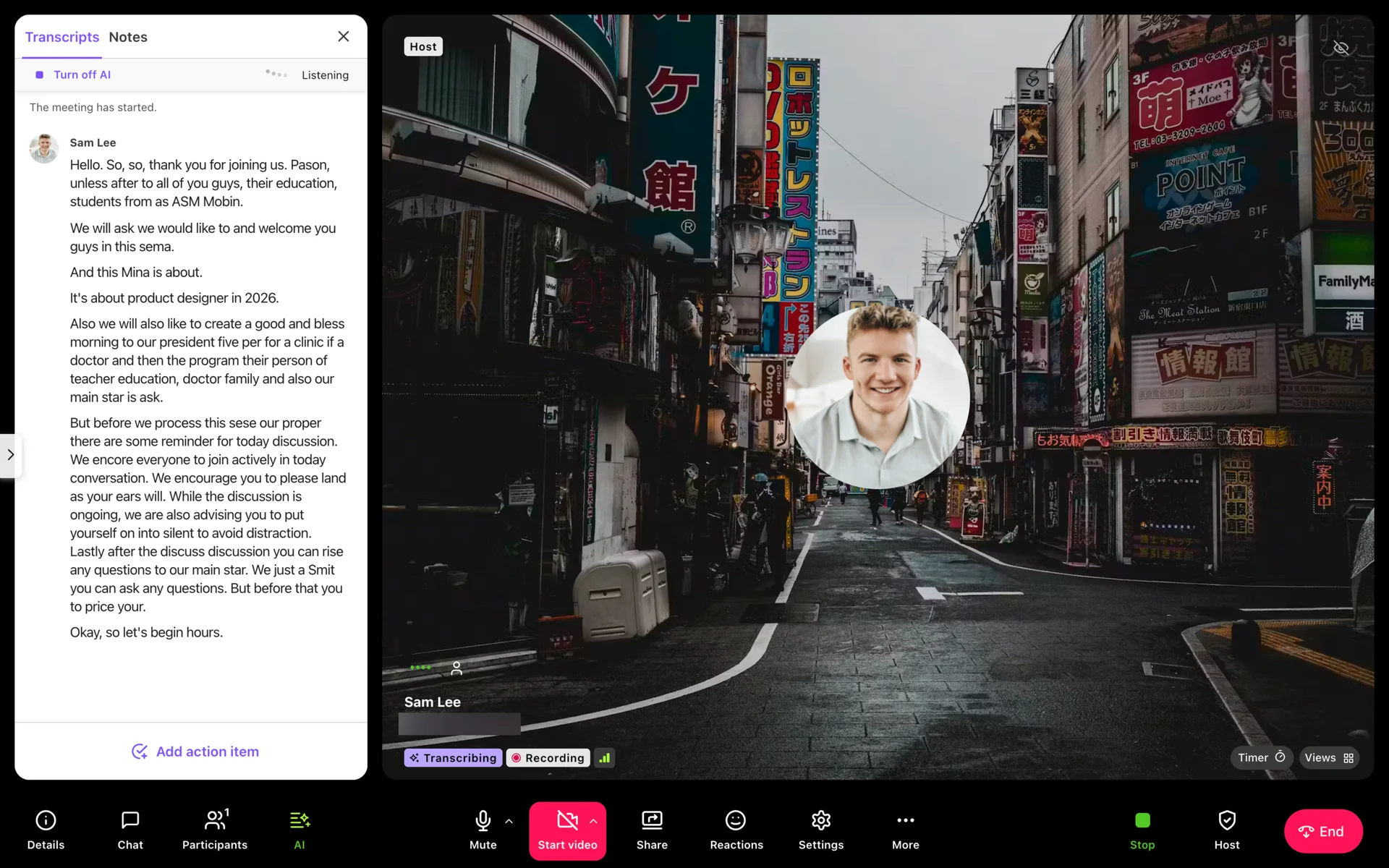Viewport: 1389px width, 868px height.
Task: Expand the collapsed left side panel chevron
Action: pos(10,455)
